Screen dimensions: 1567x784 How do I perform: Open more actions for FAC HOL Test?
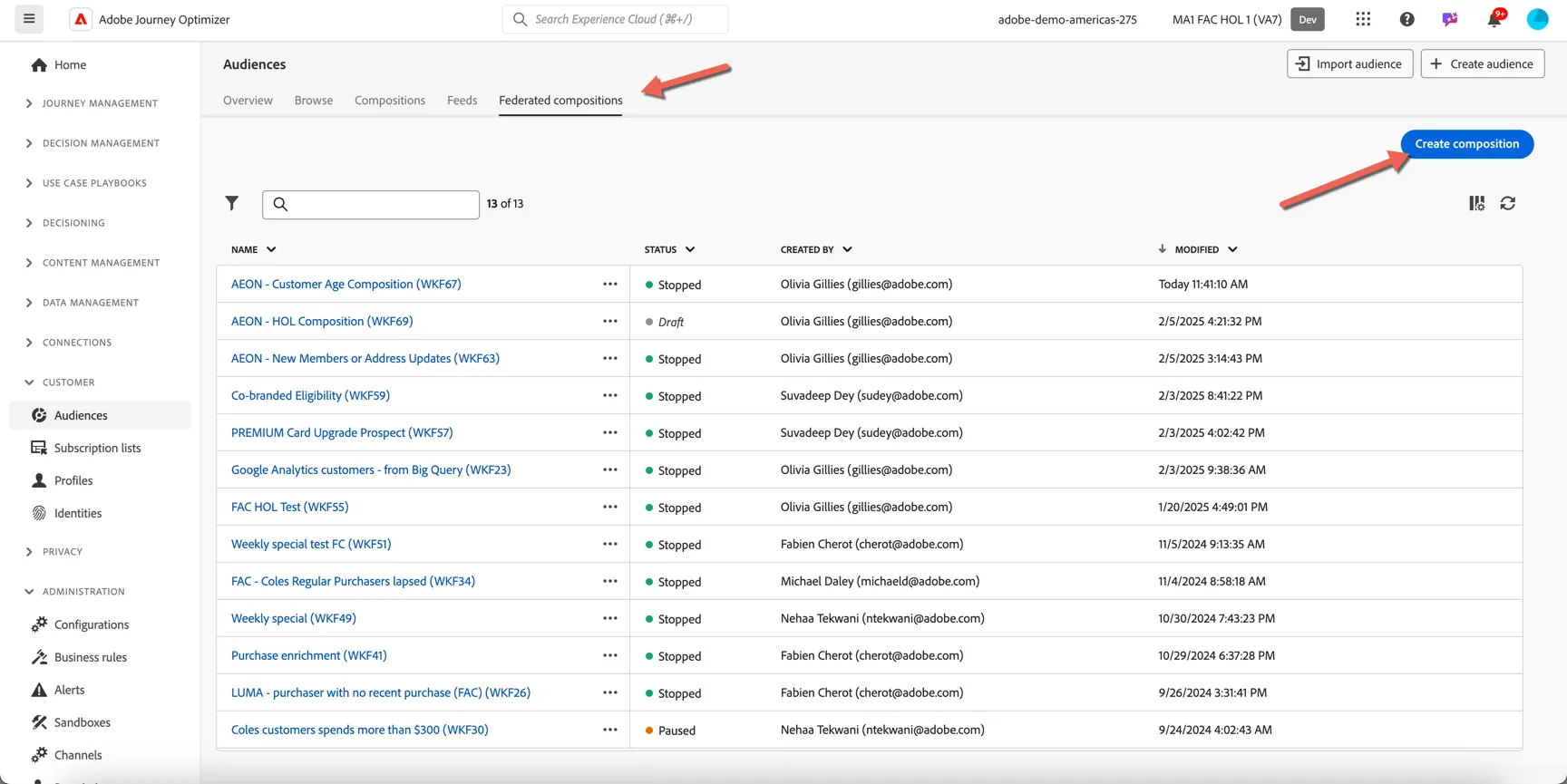click(x=610, y=508)
